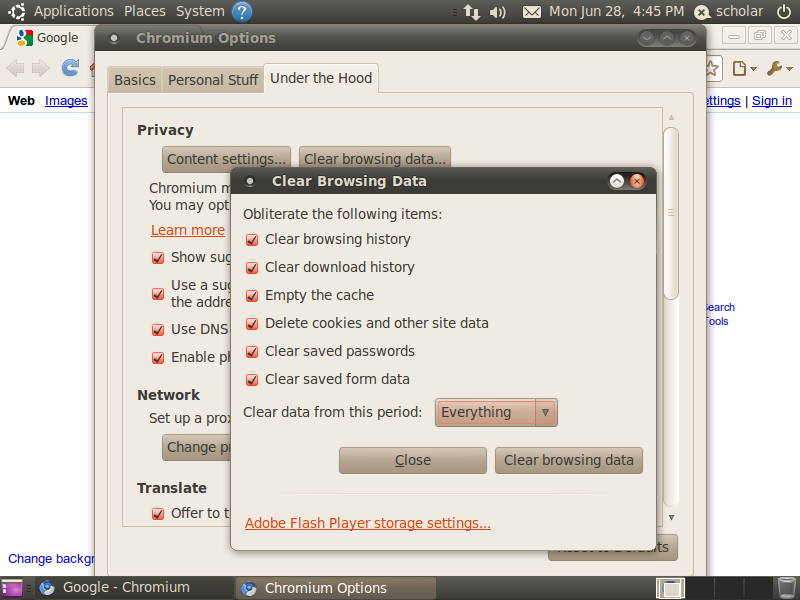Screen dimensions: 800x600
Task: Click Sign in link on Google page
Action: [771, 101]
